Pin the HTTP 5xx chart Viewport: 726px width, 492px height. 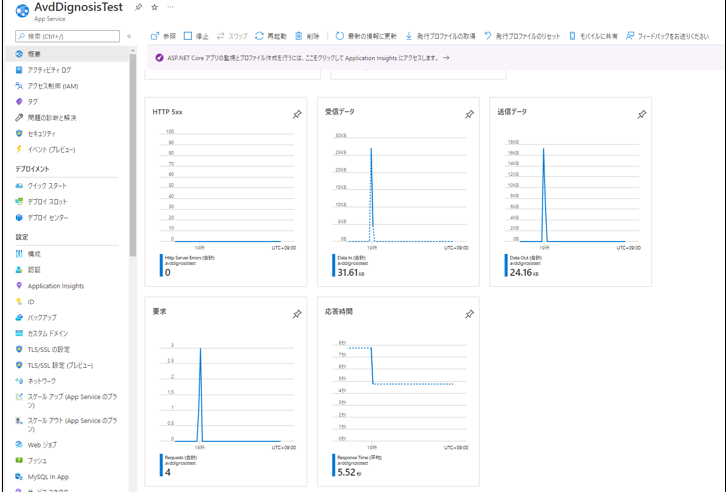(x=296, y=115)
